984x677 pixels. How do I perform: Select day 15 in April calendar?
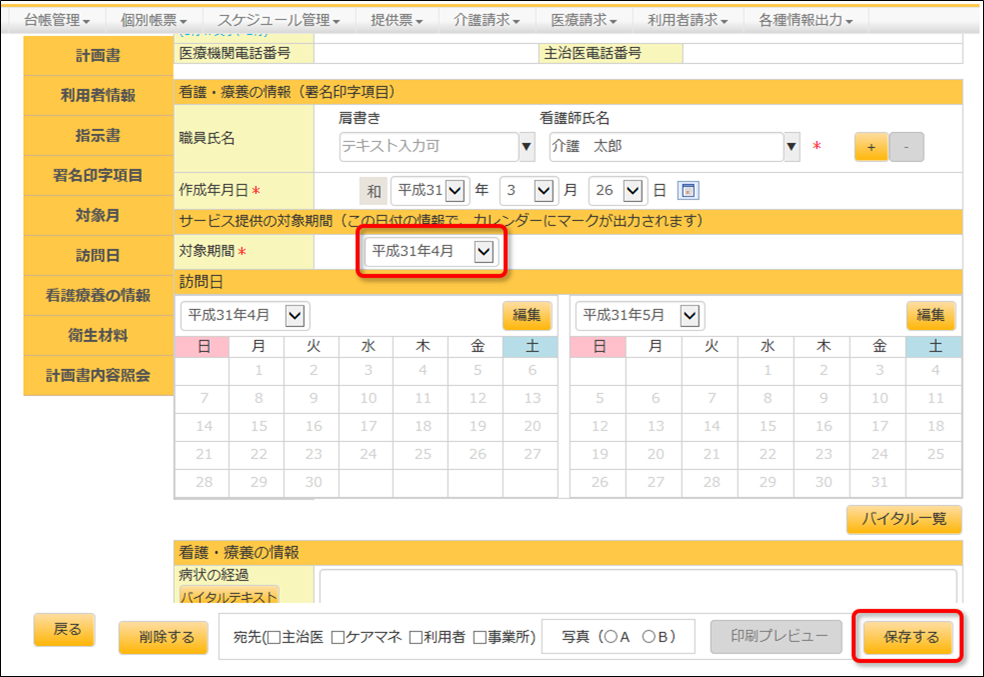pyautogui.click(x=259, y=427)
